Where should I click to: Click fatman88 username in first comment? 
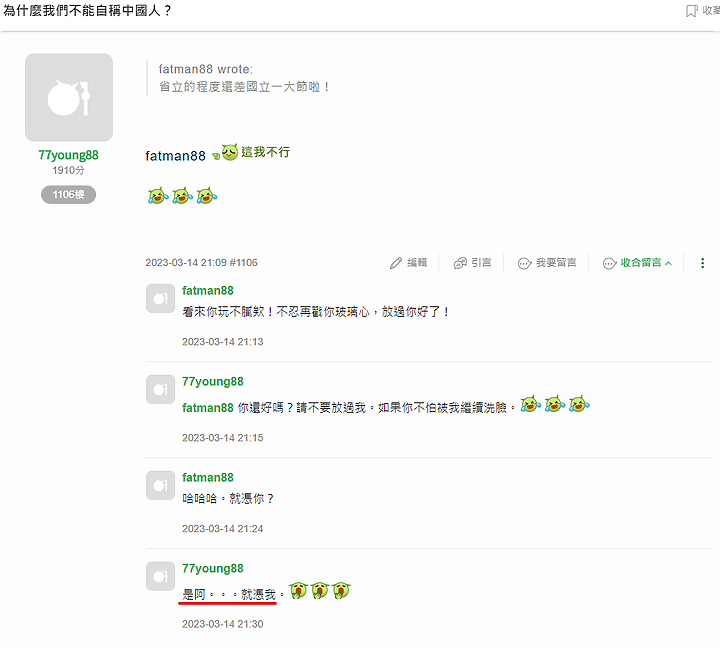[208, 291]
